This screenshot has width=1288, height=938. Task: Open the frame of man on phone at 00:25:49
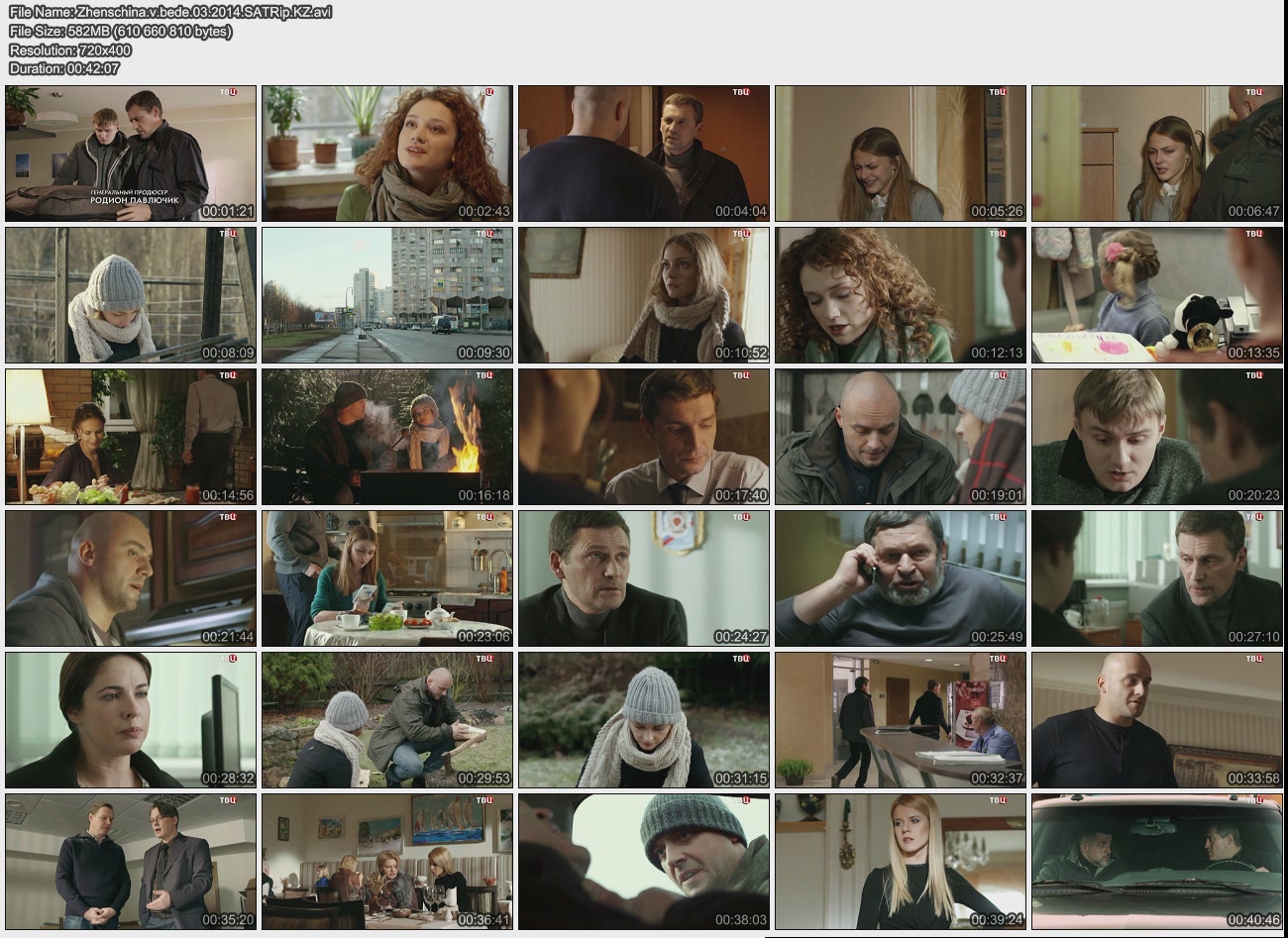901,579
